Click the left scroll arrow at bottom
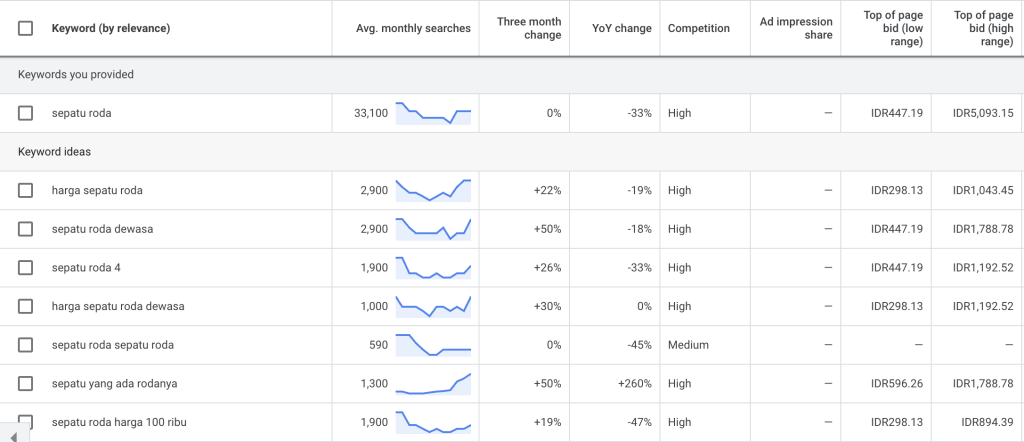The width and height of the screenshot is (1024, 442). (x=14, y=436)
